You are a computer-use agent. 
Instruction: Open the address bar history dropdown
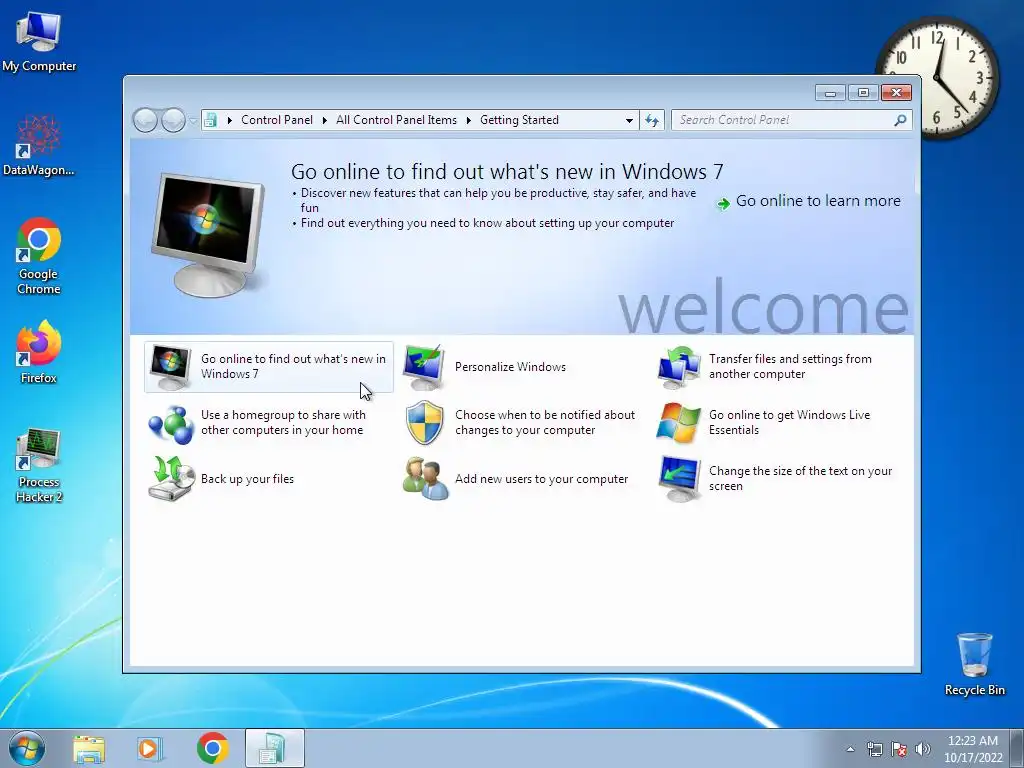tap(629, 120)
